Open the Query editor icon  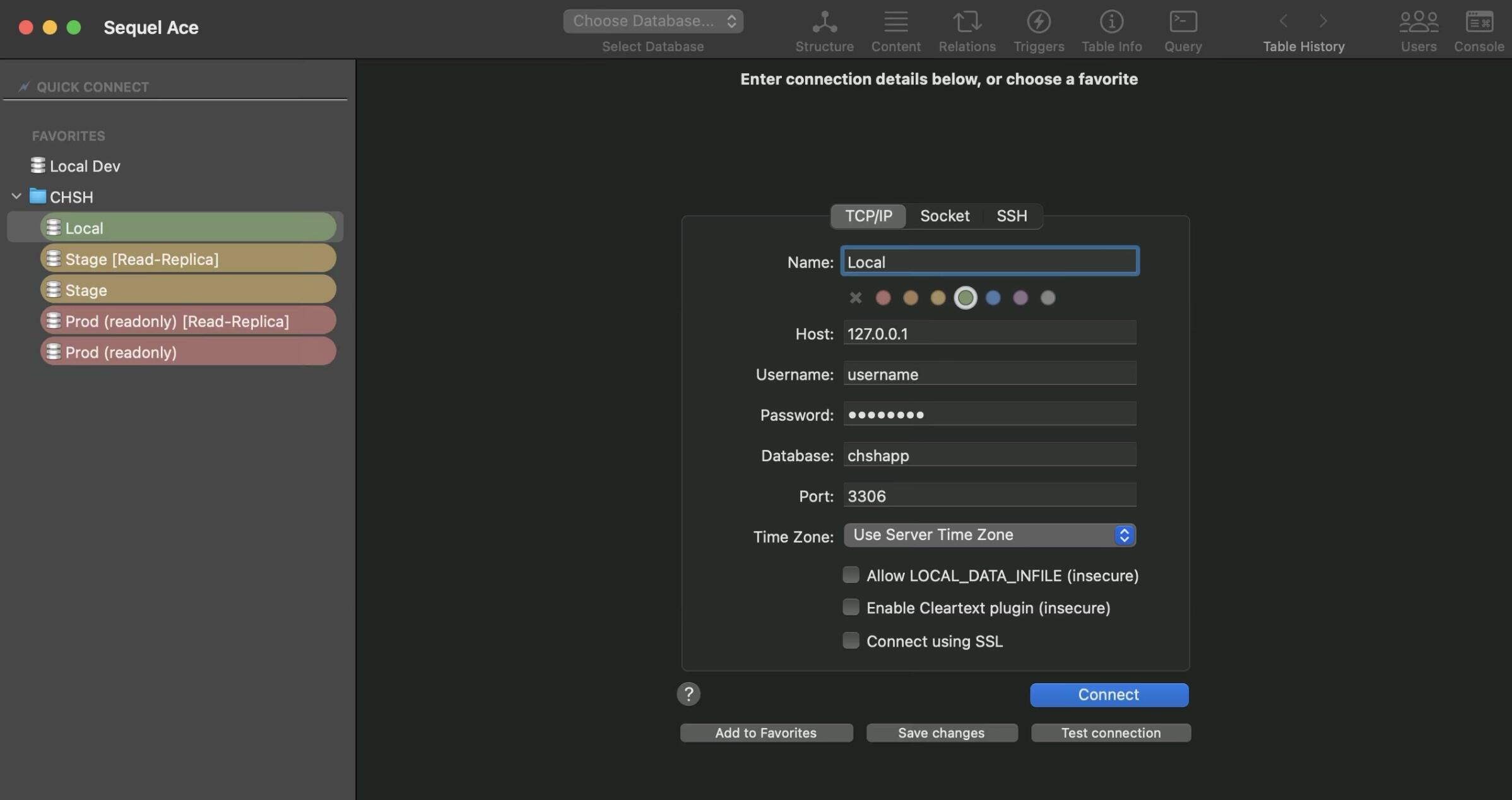(1183, 22)
